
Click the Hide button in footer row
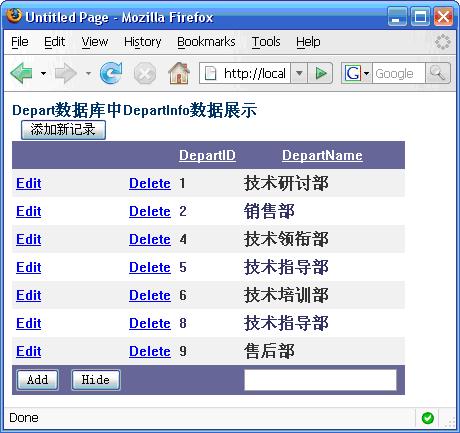pos(96,380)
